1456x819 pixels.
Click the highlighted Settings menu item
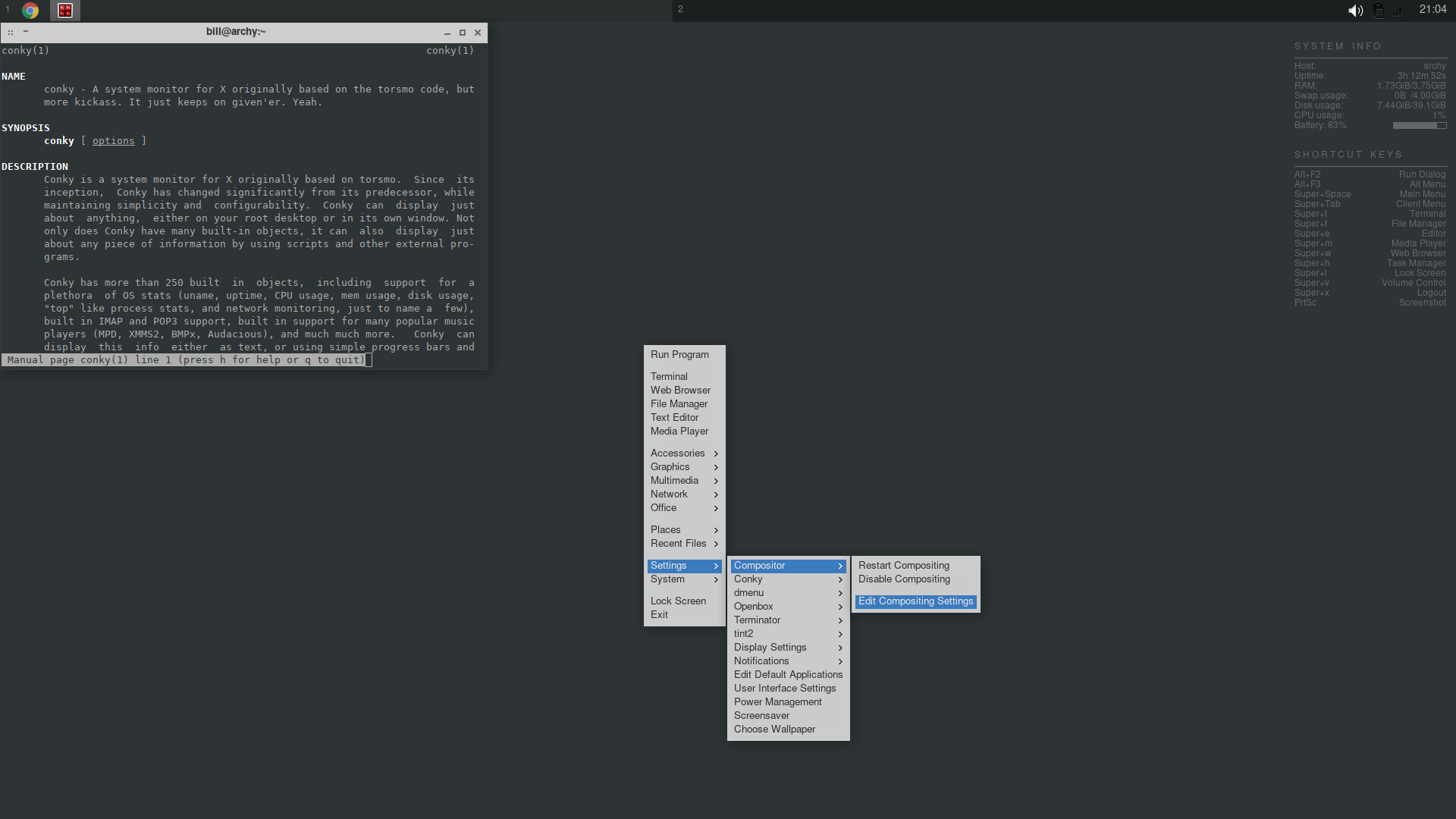coord(684,566)
